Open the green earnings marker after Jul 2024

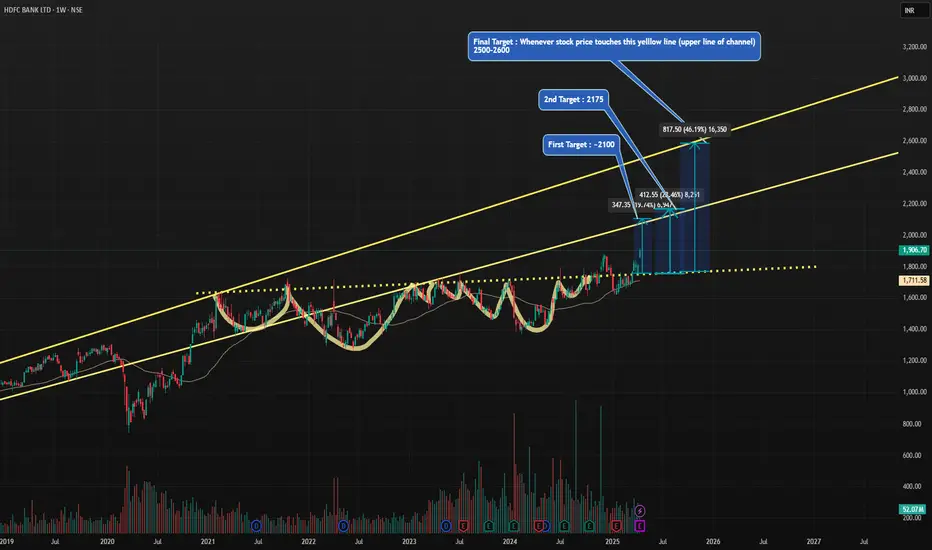click(x=564, y=526)
